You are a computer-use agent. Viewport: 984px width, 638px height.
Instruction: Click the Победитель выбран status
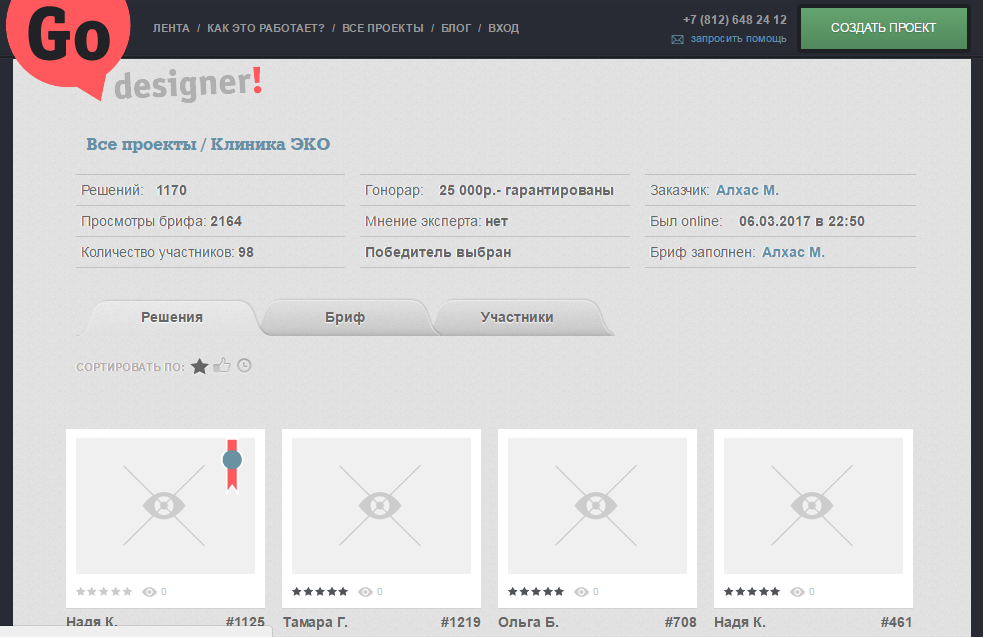coord(438,252)
